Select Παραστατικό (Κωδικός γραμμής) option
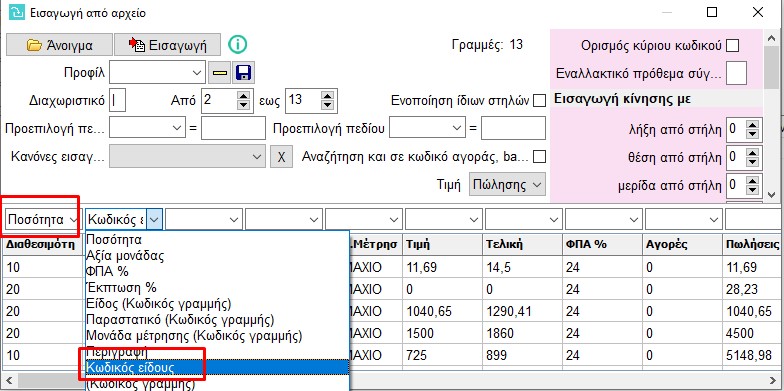The image size is (784, 391). [x=218, y=320]
